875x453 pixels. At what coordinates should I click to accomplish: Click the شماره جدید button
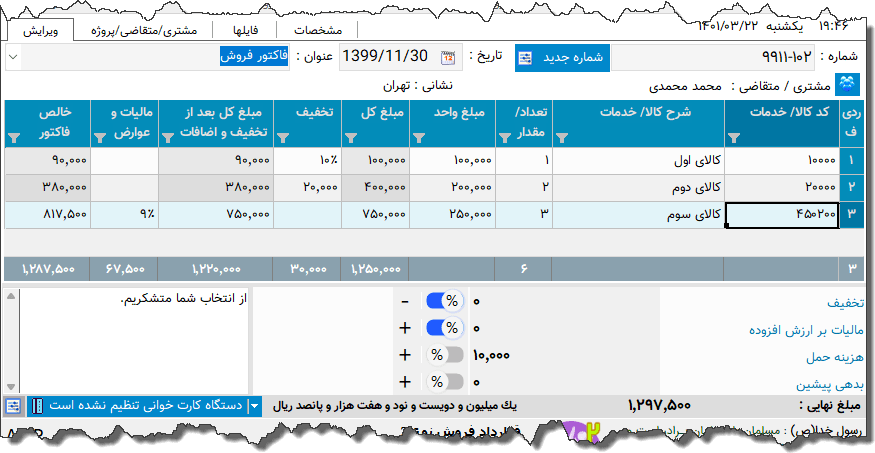tap(562, 58)
